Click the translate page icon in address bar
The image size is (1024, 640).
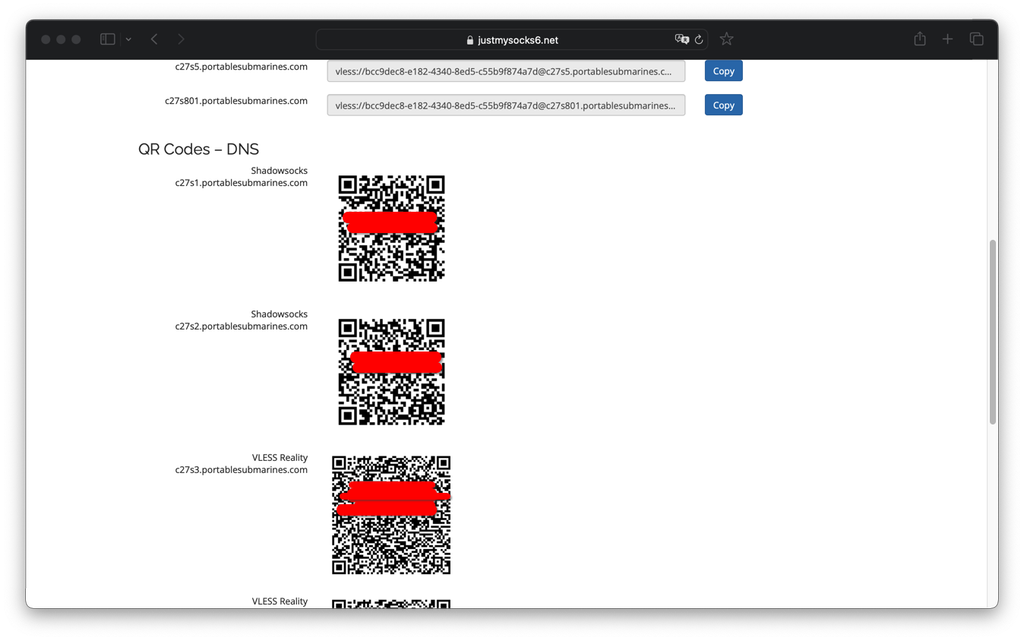click(x=682, y=39)
